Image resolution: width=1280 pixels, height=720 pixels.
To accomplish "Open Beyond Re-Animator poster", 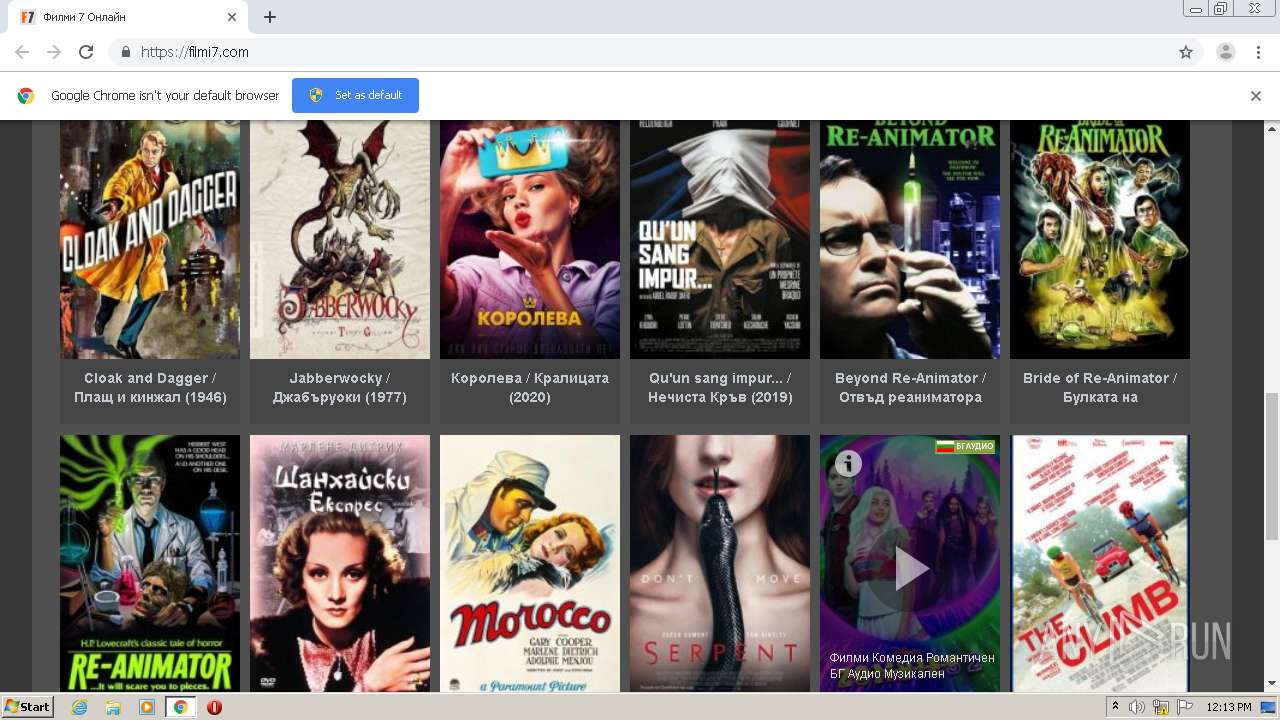I will pyautogui.click(x=910, y=239).
